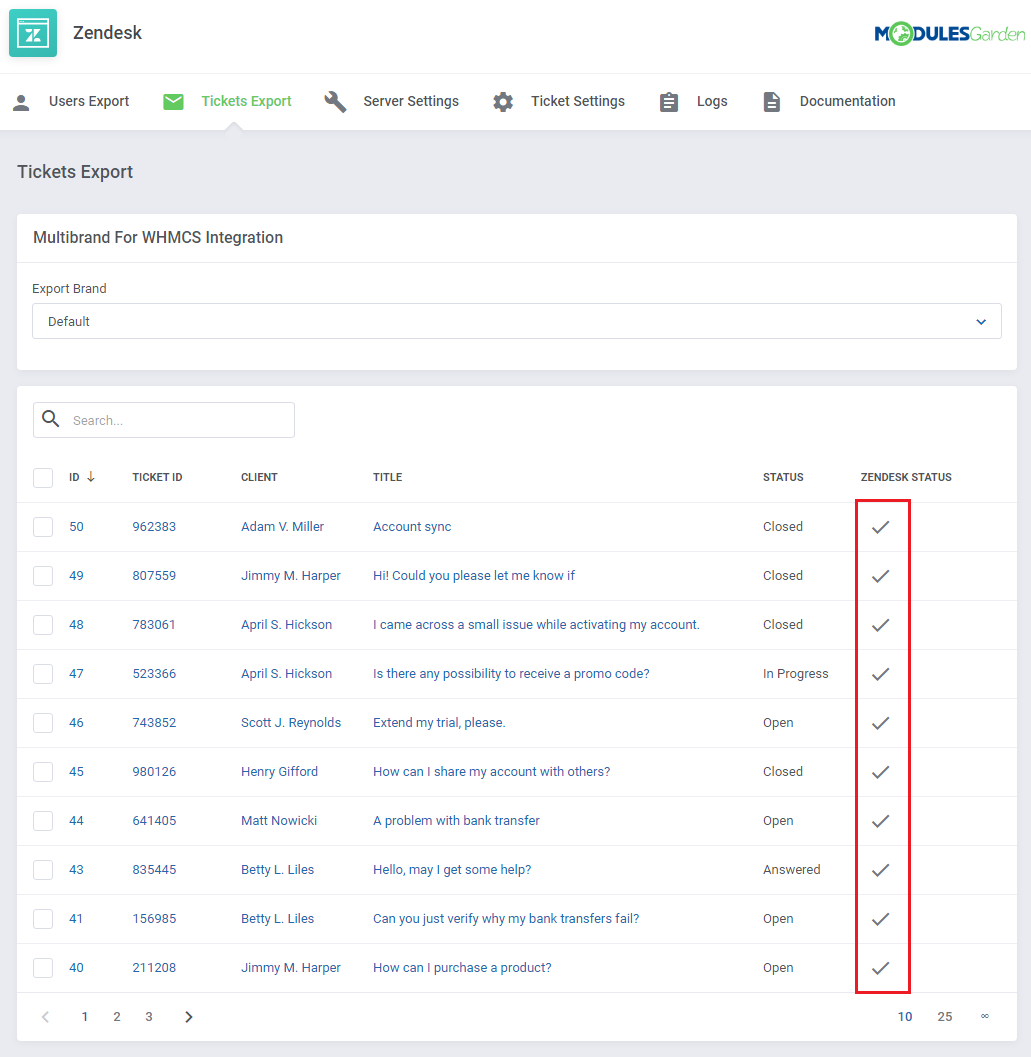The height and width of the screenshot is (1057, 1031).
Task: Click the Tickets Export envelope icon
Action: click(x=173, y=102)
